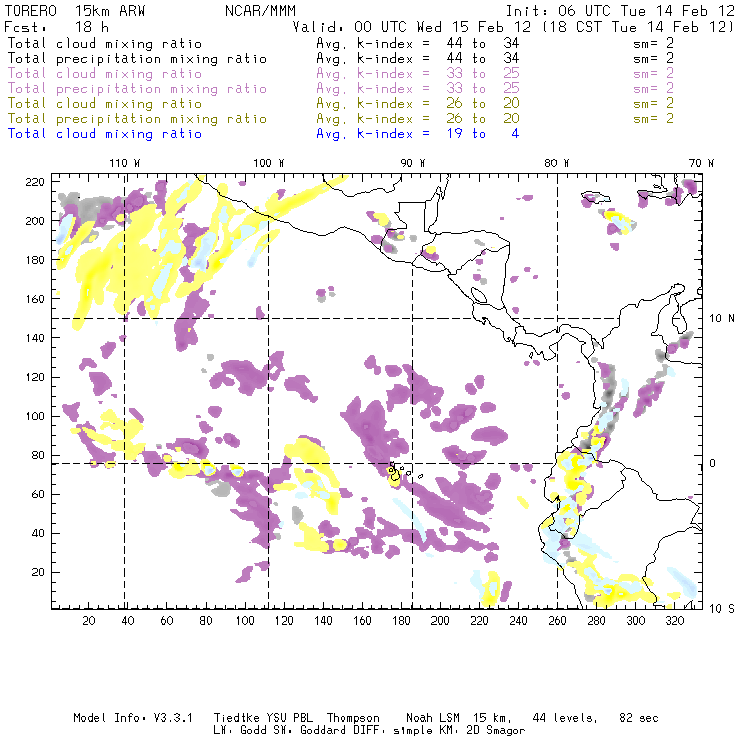Click the '70 W' longitude label
The width and height of the screenshot is (740, 740).
click(701, 163)
